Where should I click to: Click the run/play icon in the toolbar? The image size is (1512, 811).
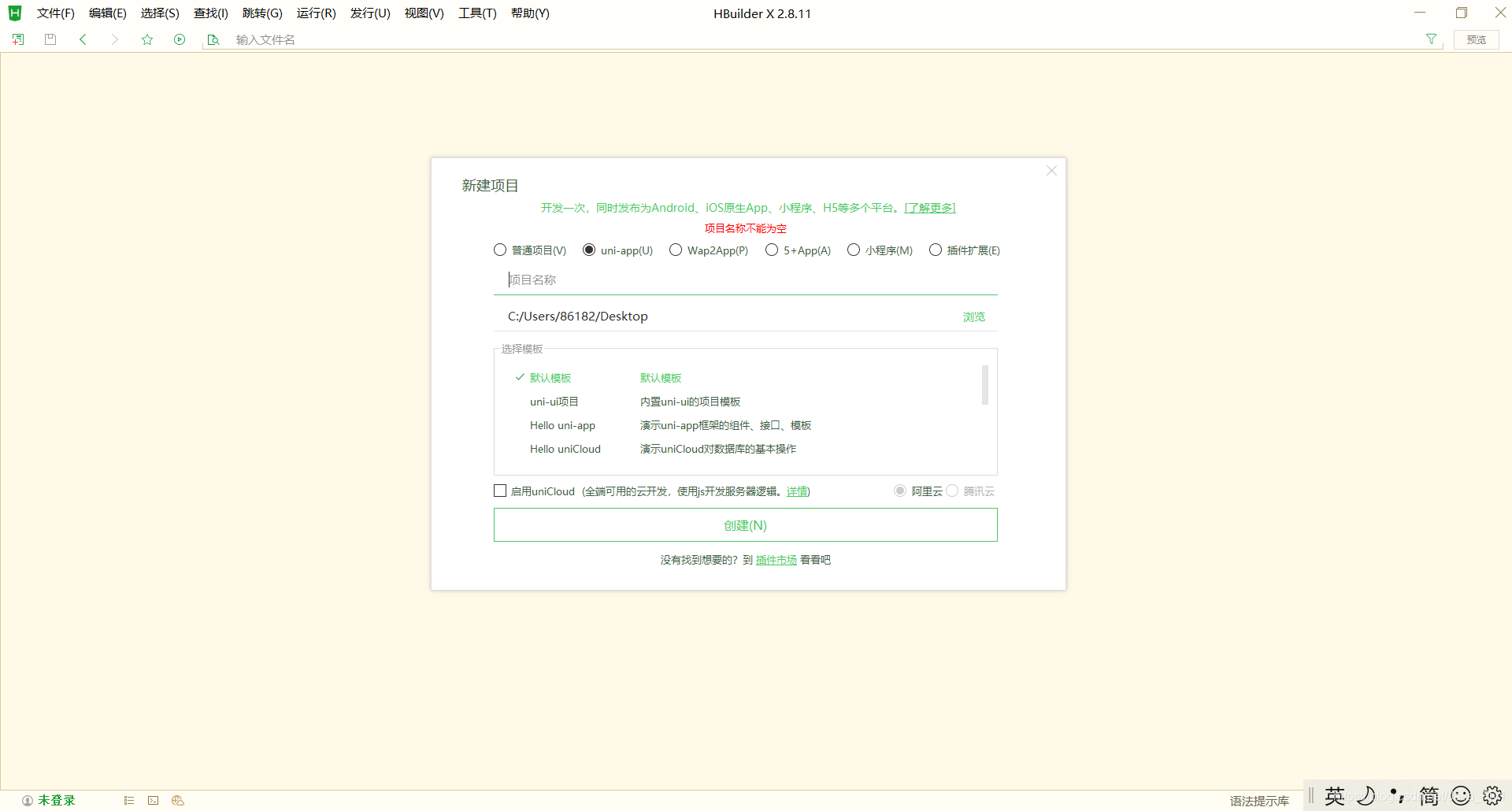tap(180, 39)
